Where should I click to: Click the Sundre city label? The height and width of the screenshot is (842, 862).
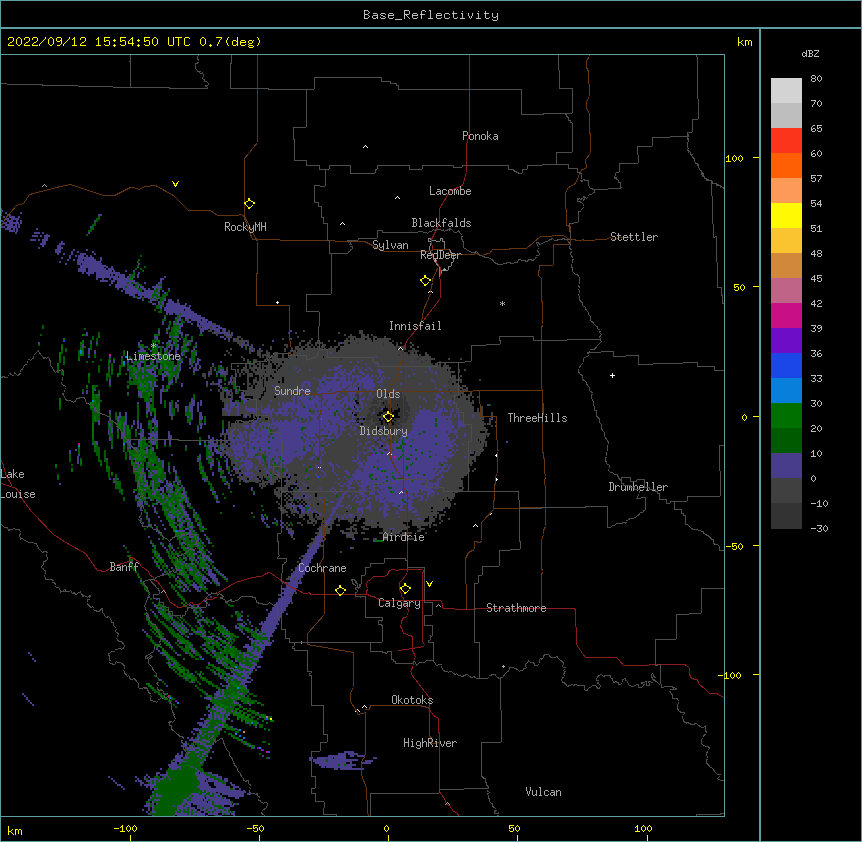(x=292, y=391)
